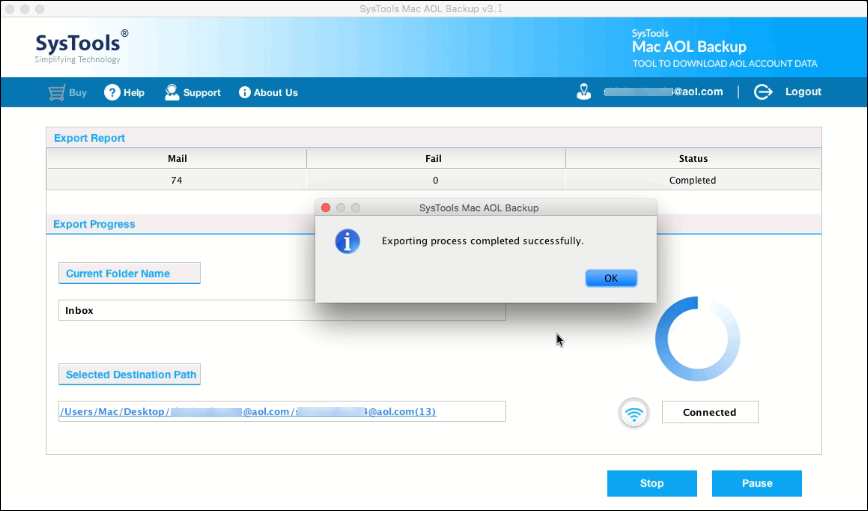This screenshot has height=511, width=868.
Task: Select the Mail column header
Action: click(x=177, y=158)
